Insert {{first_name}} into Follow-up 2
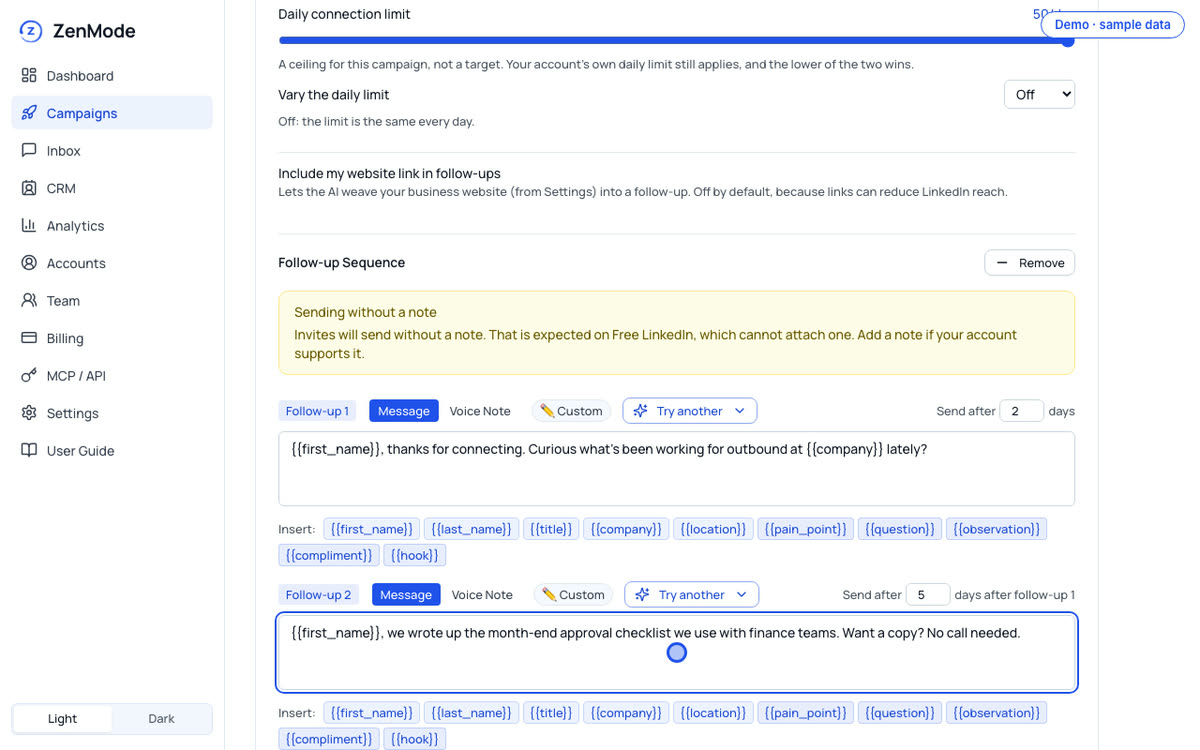 point(371,713)
